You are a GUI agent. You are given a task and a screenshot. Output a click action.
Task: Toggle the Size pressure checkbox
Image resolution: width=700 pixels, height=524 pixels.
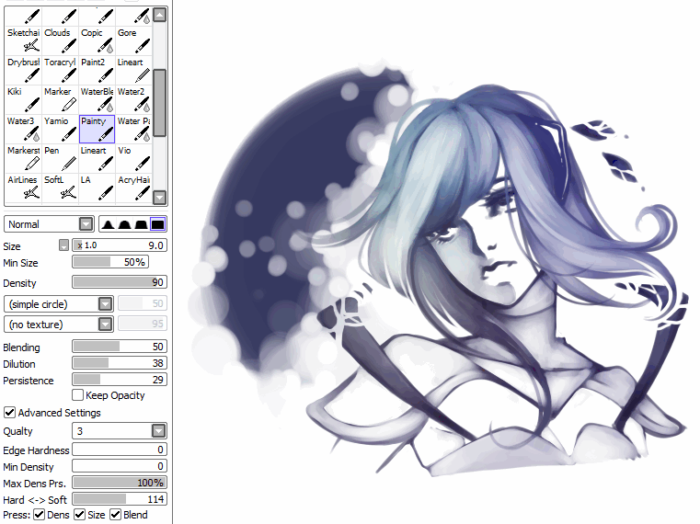click(79, 515)
